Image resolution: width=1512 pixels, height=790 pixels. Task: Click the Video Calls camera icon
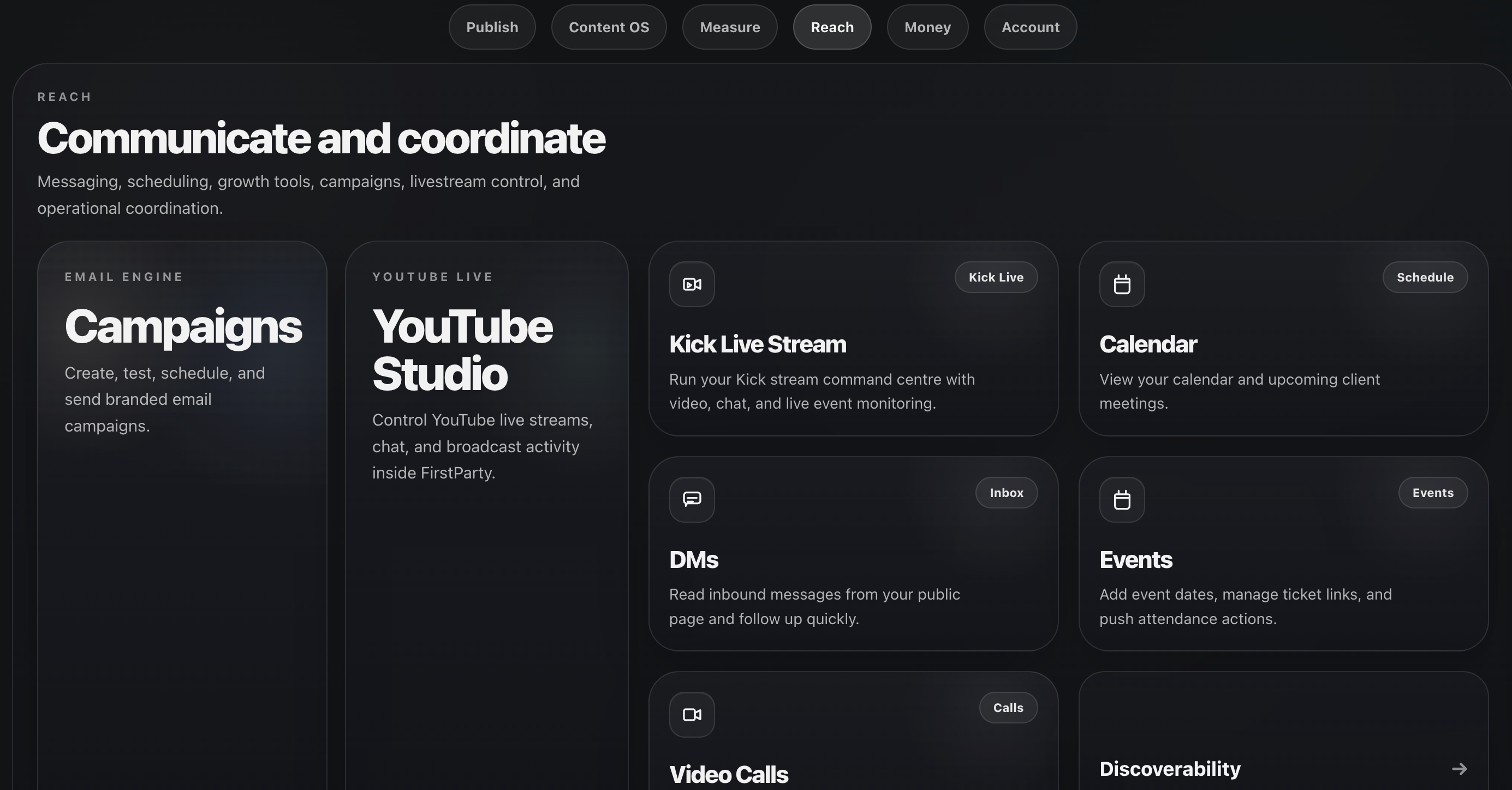(x=692, y=714)
